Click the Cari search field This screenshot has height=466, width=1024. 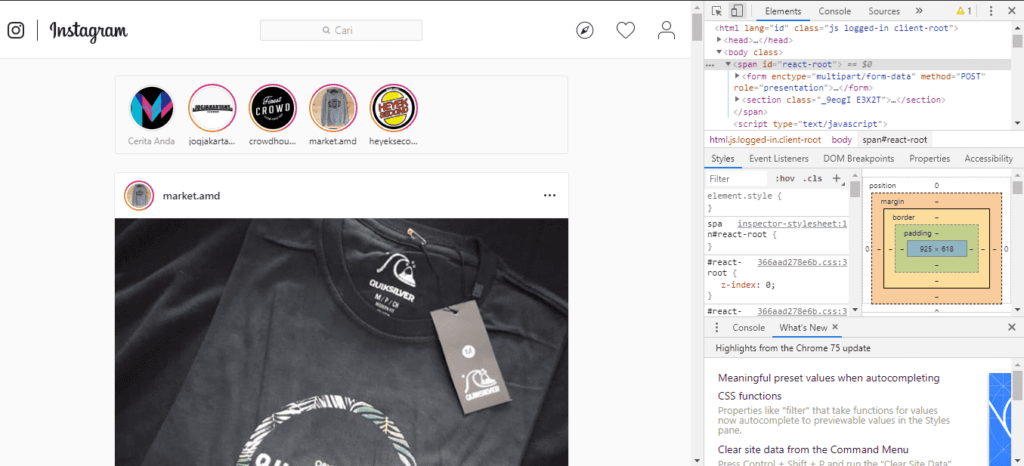[341, 30]
